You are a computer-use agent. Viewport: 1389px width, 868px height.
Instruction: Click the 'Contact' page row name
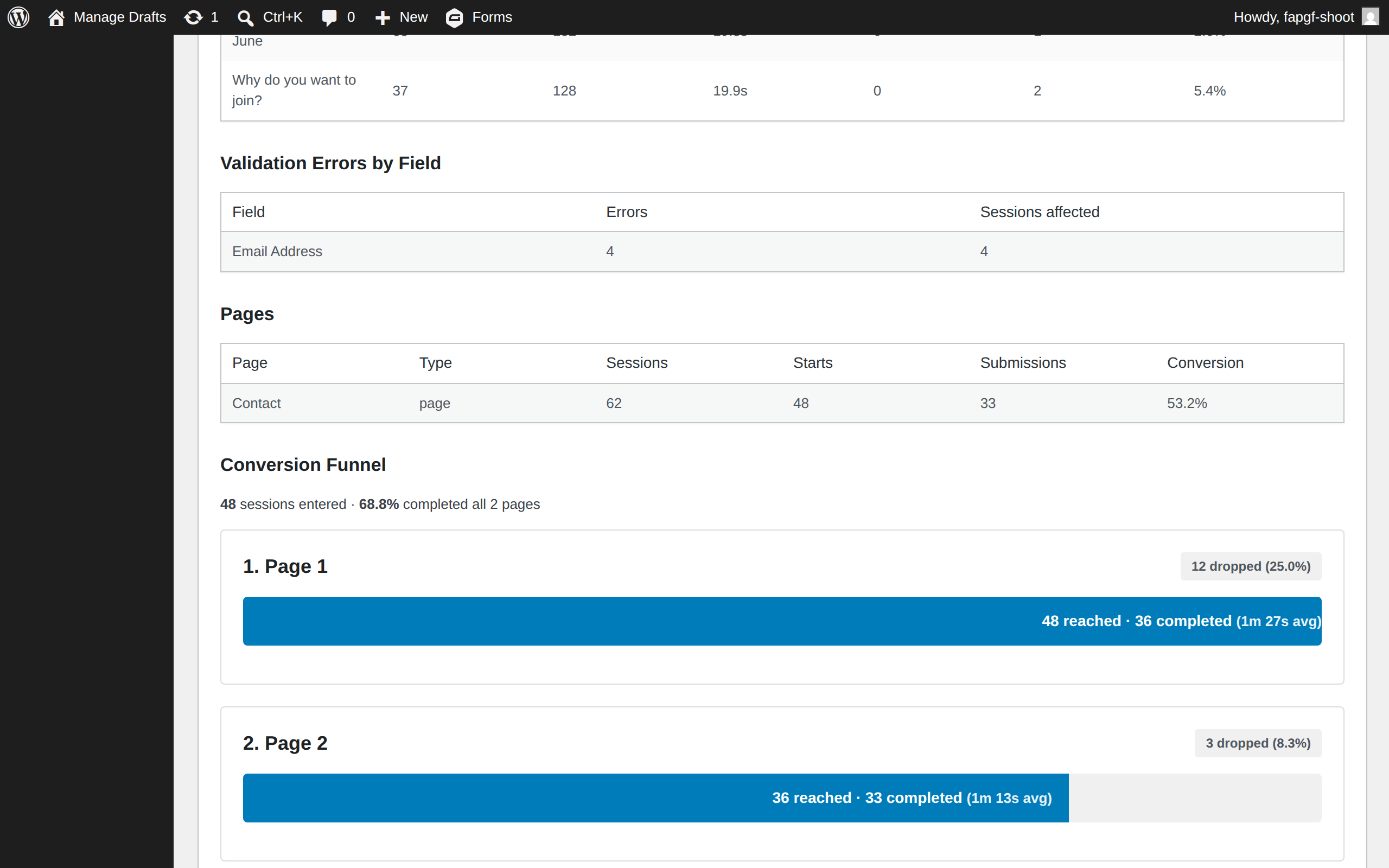point(256,404)
